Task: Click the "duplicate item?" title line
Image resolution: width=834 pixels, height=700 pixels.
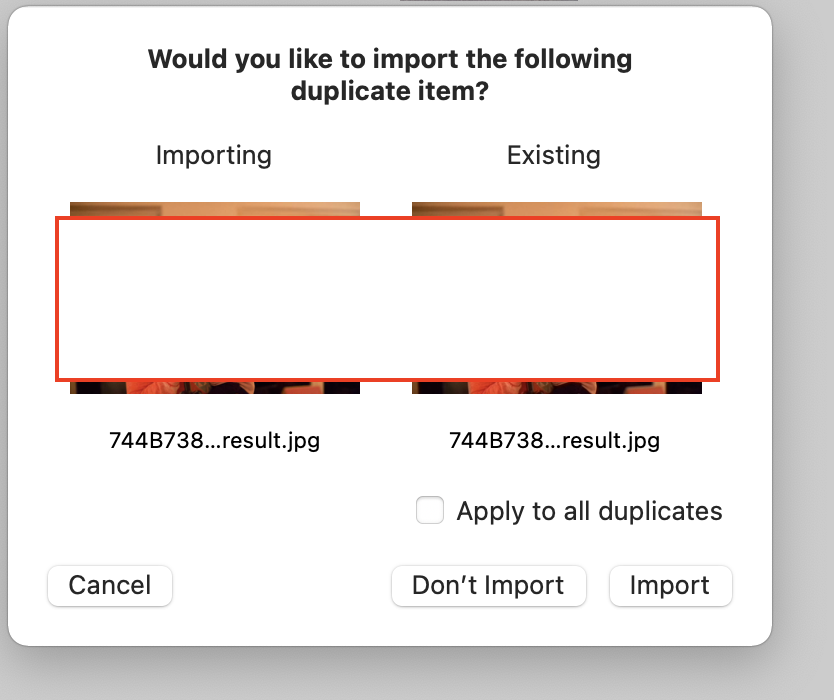Action: pos(390,91)
